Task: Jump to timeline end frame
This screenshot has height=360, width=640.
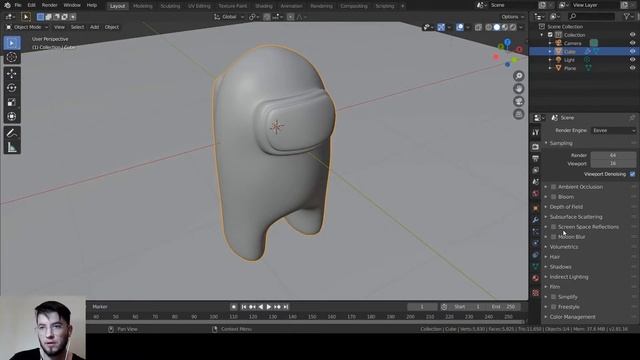Action: 286,307
